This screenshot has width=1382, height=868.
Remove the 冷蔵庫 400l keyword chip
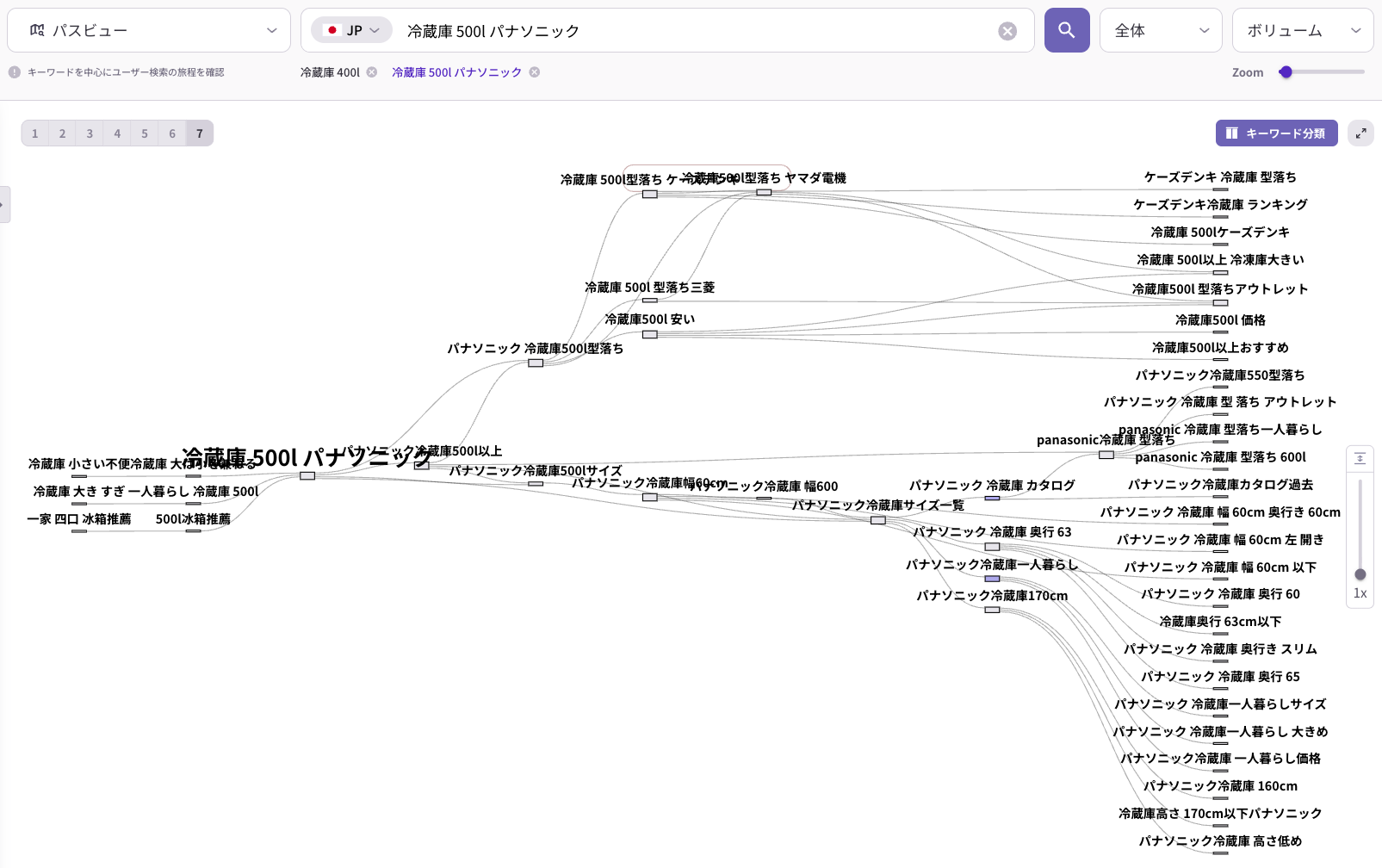point(372,72)
